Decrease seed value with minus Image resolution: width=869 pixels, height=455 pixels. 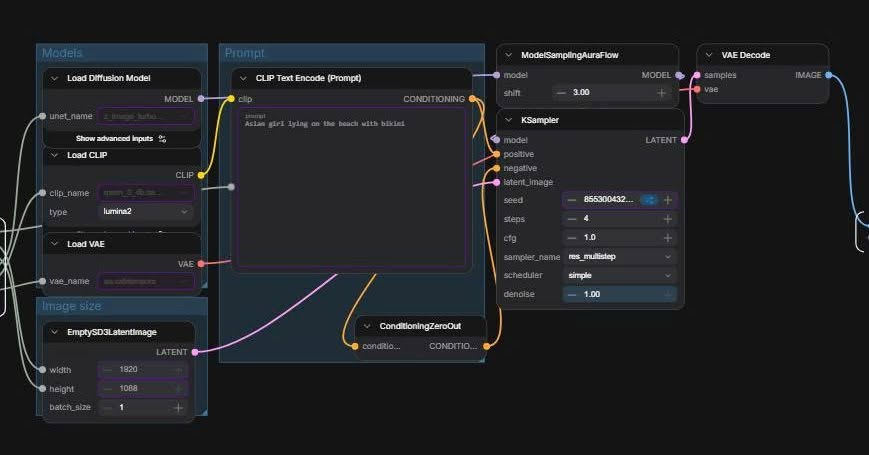(x=572, y=200)
